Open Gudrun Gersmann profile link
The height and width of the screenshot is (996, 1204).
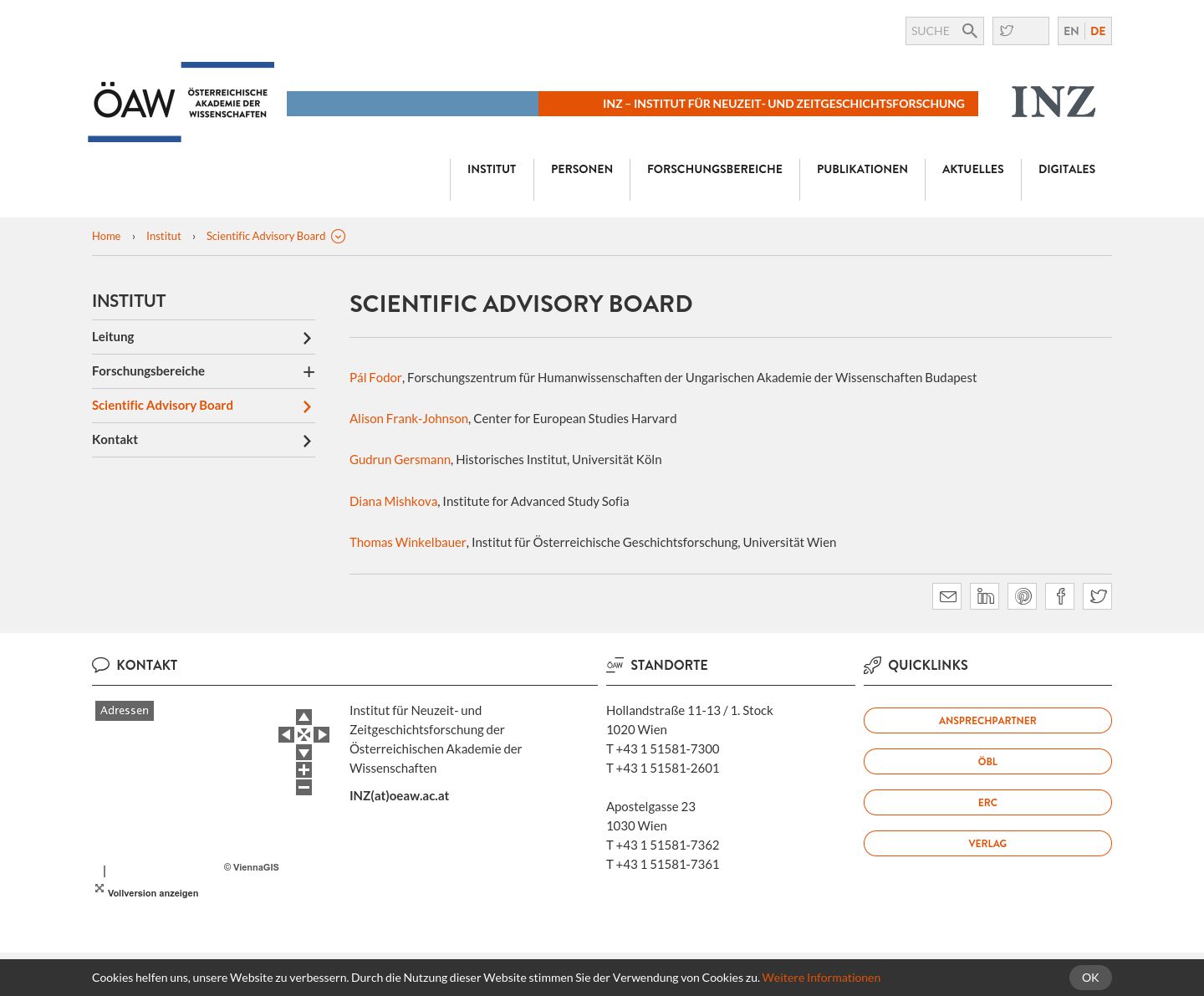[400, 460]
